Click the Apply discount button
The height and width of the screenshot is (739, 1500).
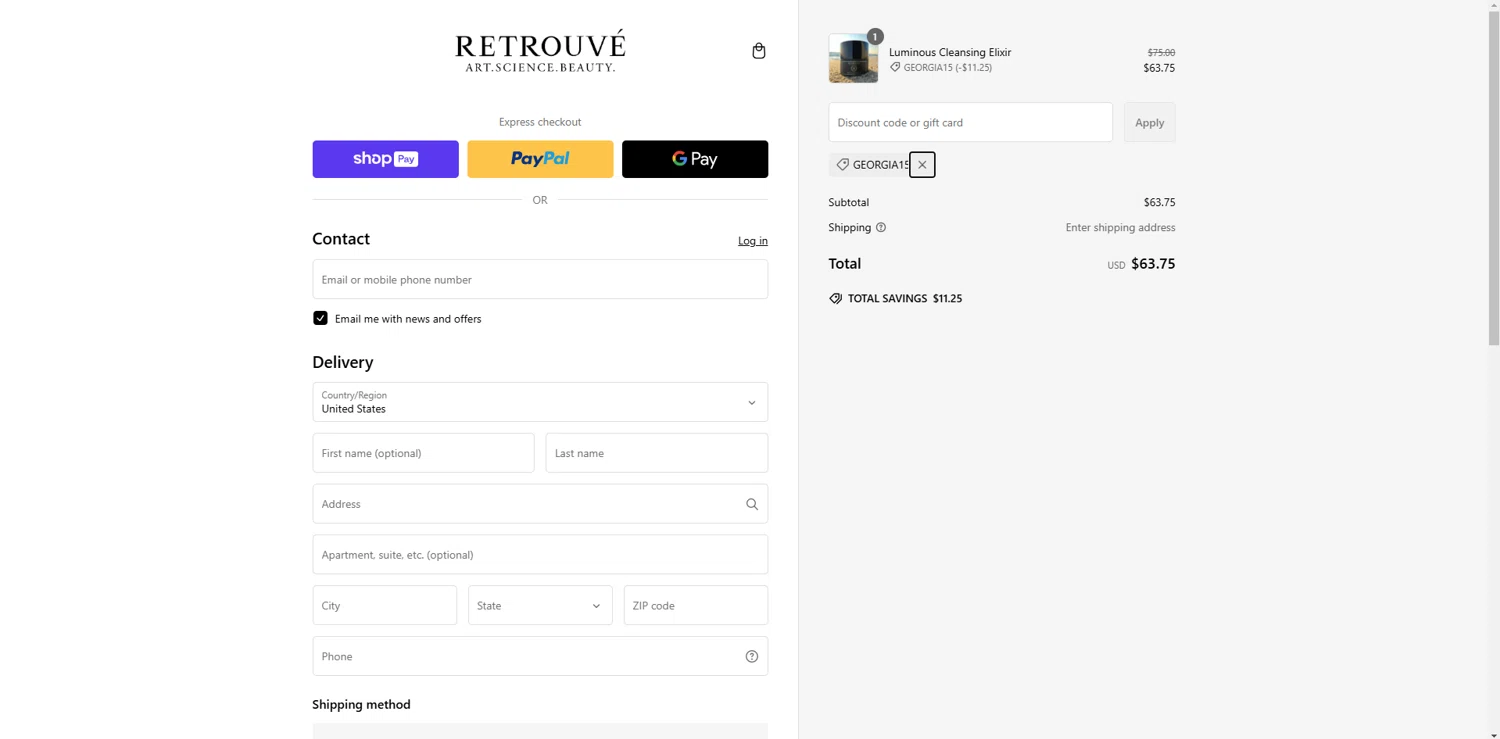pos(1150,122)
